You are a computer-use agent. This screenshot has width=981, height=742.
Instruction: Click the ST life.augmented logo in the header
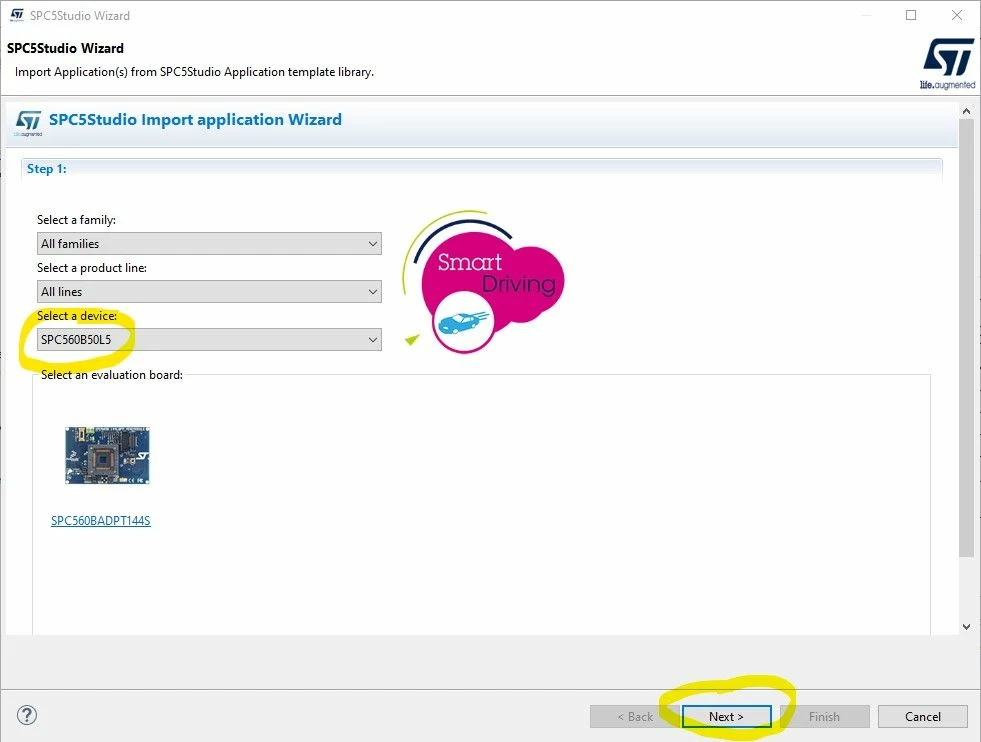coord(947,63)
